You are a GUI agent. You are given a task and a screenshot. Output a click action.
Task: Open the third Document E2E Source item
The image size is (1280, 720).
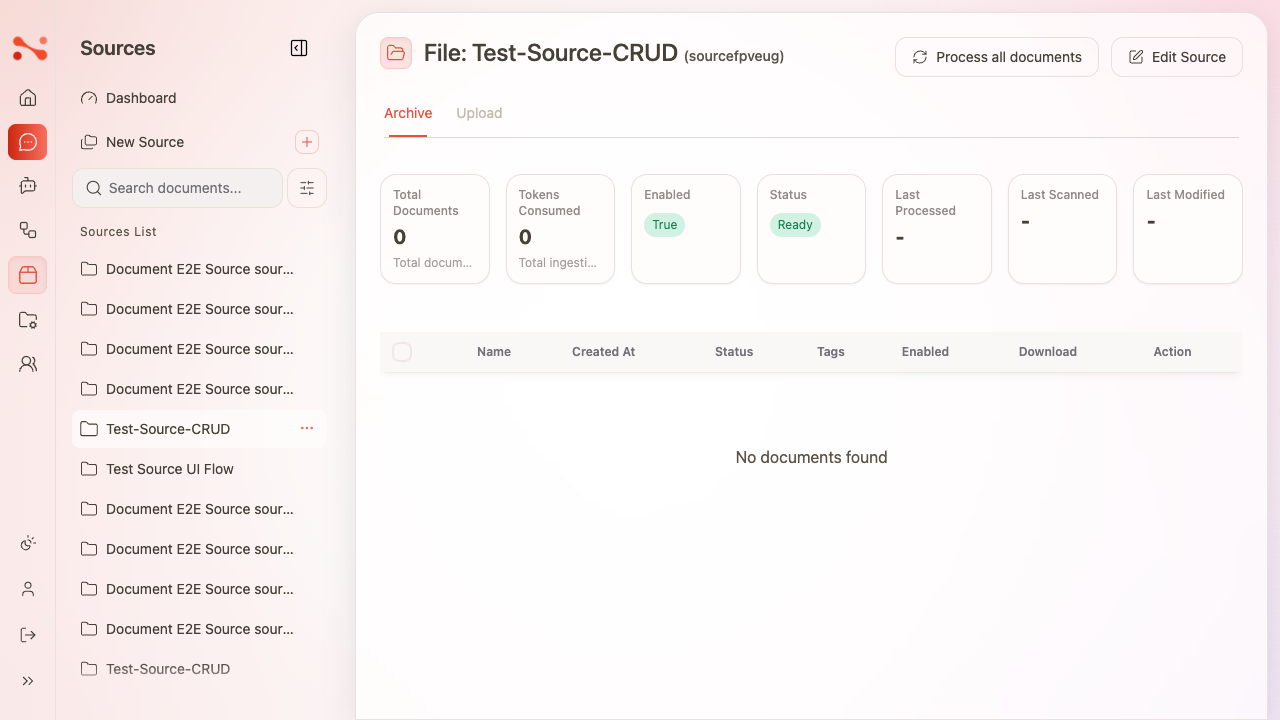(x=199, y=349)
